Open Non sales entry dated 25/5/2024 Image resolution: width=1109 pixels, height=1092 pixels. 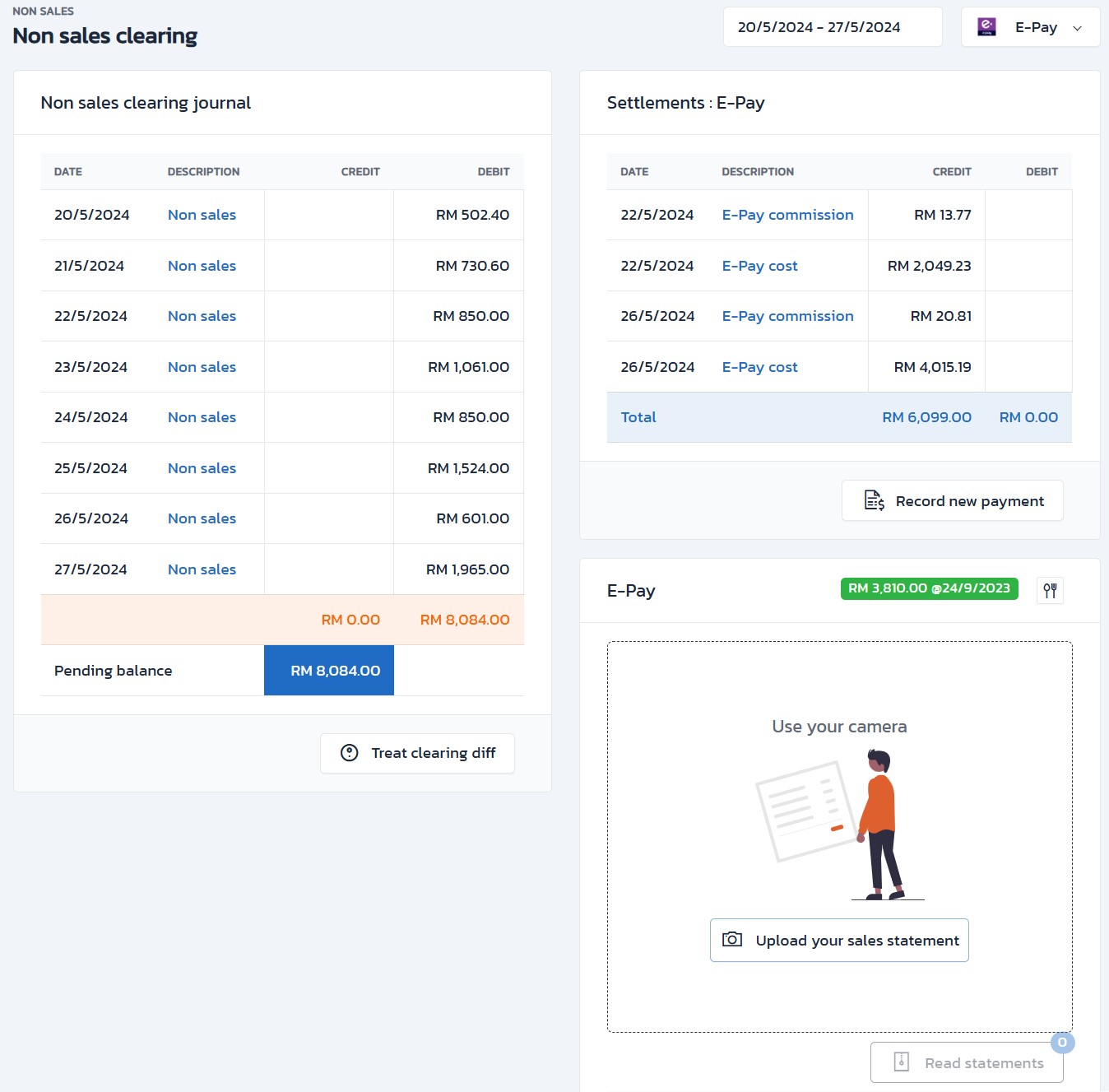202,468
